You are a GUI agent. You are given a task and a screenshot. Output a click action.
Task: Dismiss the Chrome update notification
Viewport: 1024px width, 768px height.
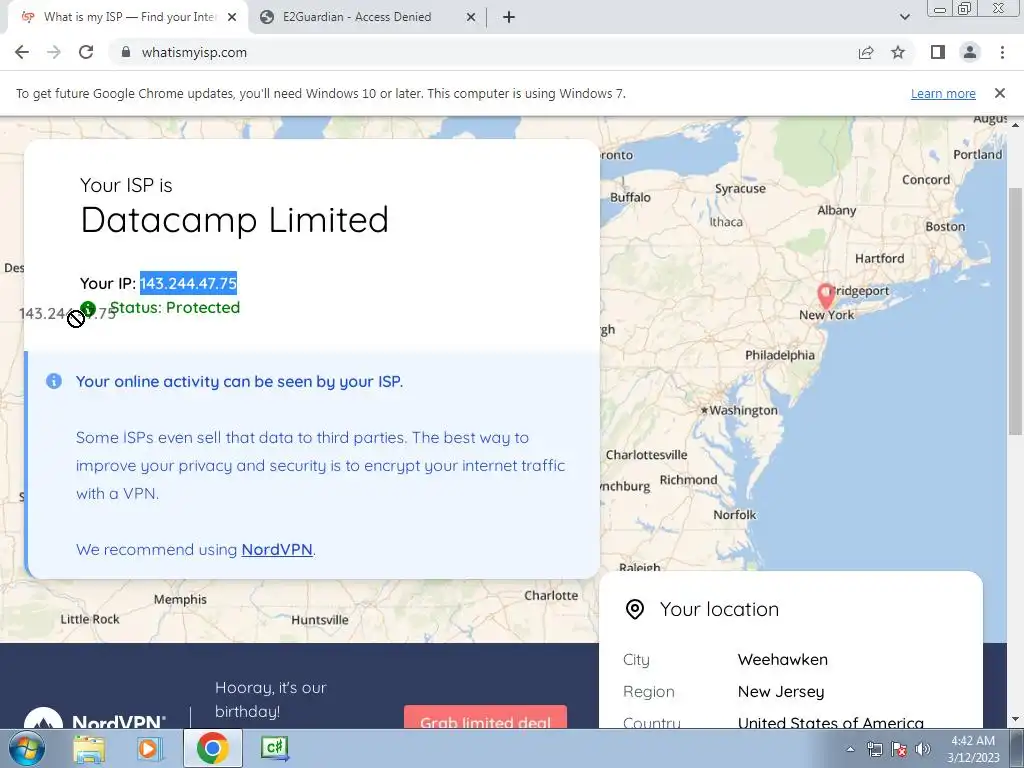1000,93
